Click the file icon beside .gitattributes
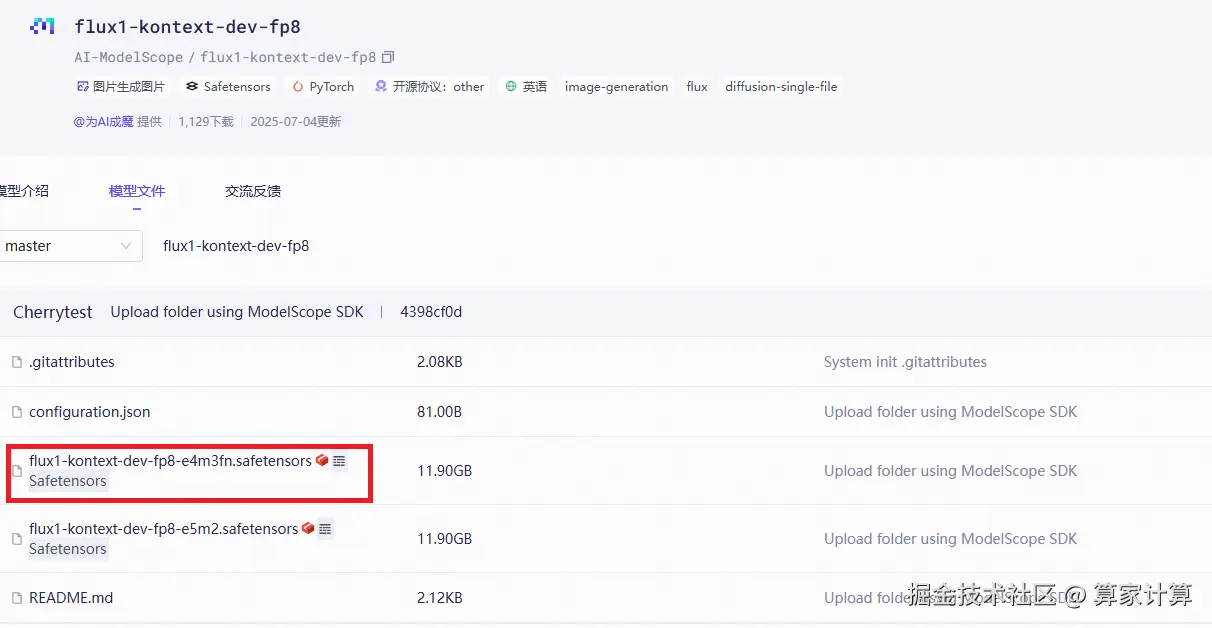The width and height of the screenshot is (1212, 628). pyautogui.click(x=17, y=362)
